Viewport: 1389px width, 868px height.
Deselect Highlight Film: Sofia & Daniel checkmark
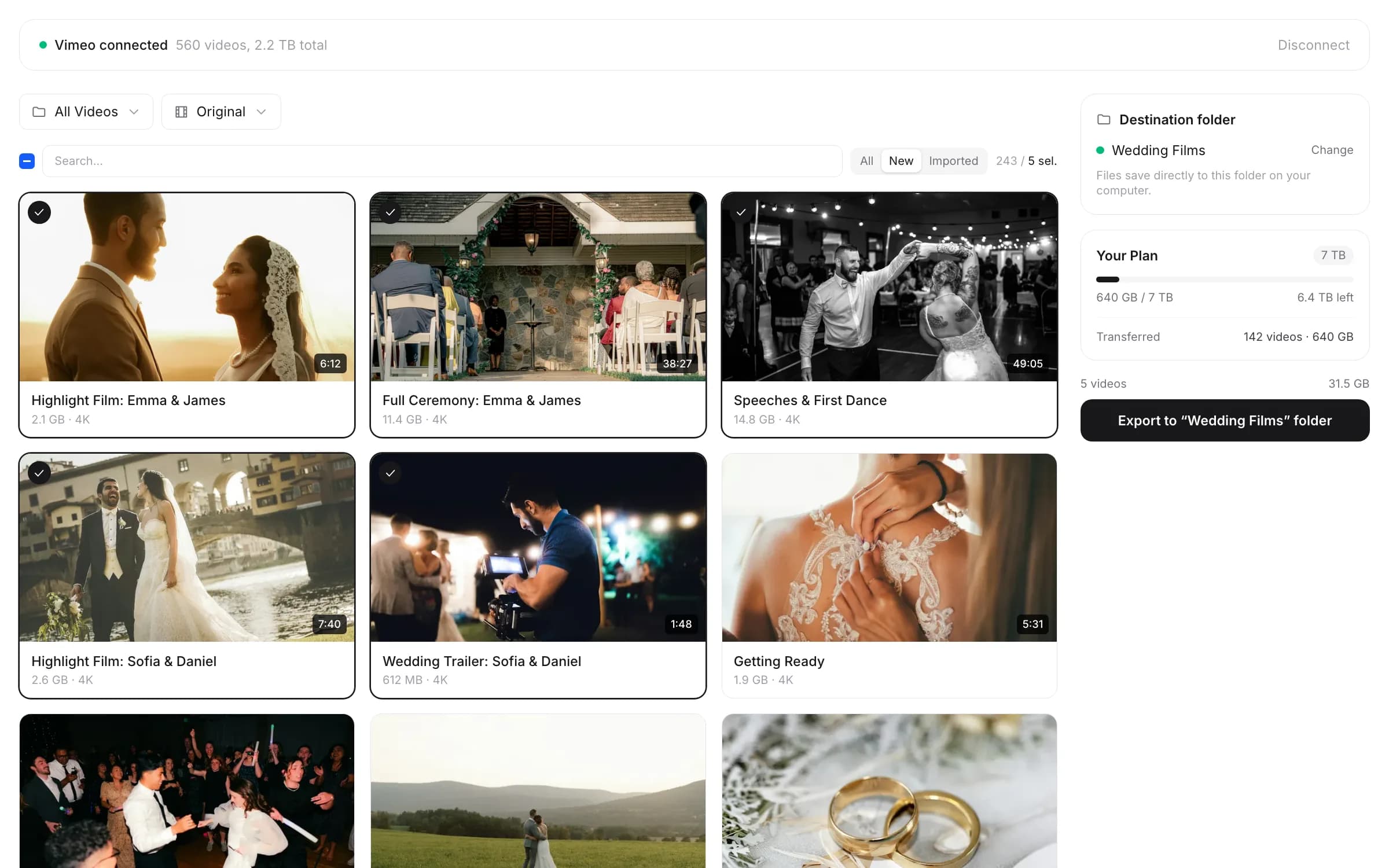39,473
